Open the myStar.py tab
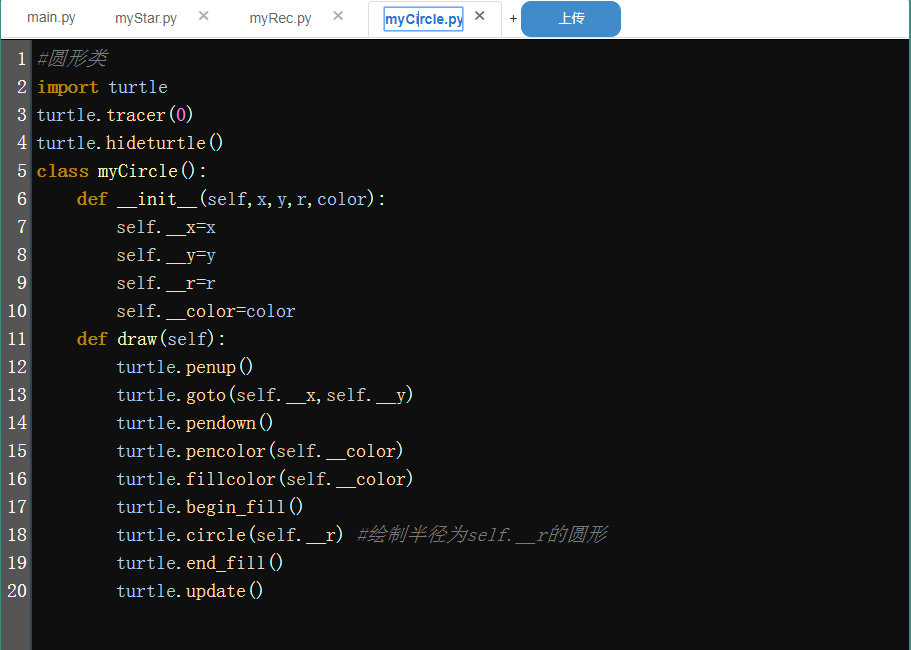The width and height of the screenshot is (911, 650). tap(146, 18)
